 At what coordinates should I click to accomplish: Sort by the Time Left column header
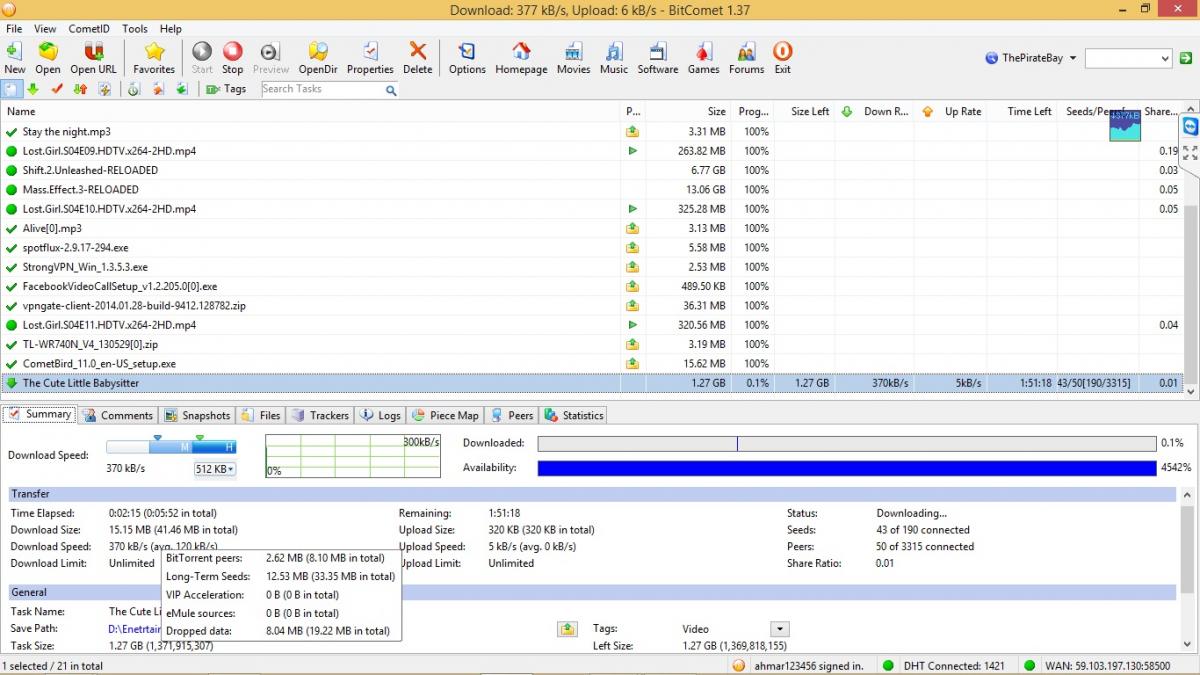[x=1022, y=112]
